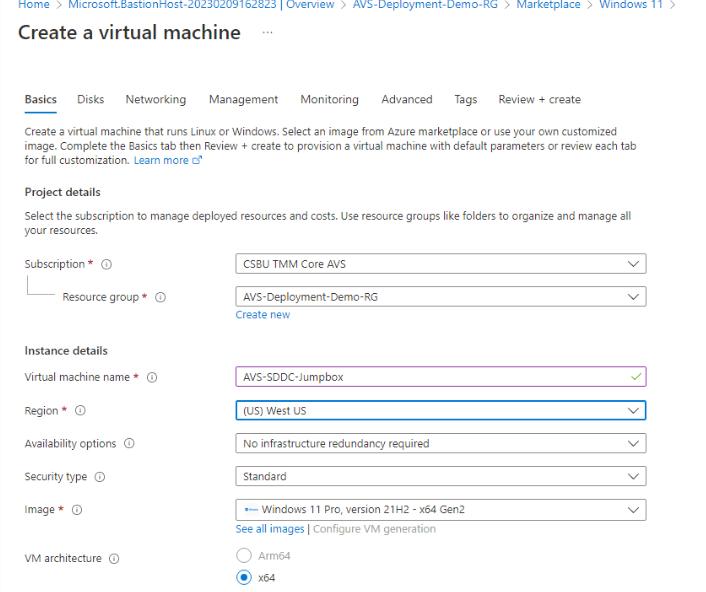Click the Region info icon
The width and height of the screenshot is (706, 592).
(81, 411)
